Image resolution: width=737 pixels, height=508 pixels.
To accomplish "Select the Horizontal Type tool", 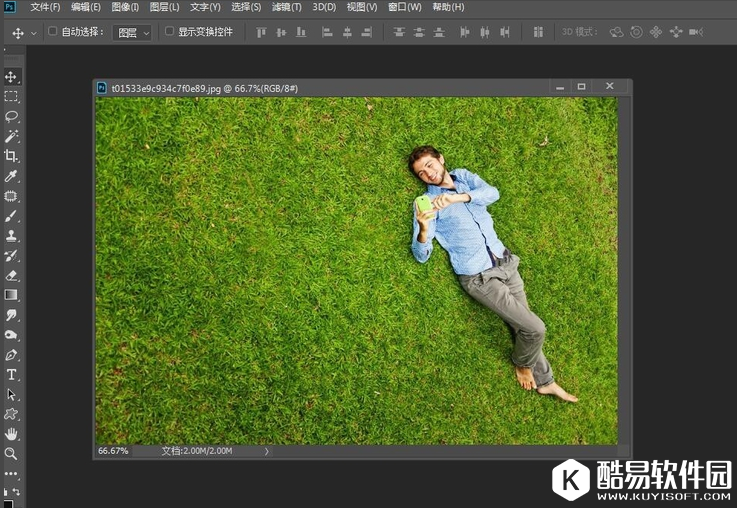I will pos(11,374).
